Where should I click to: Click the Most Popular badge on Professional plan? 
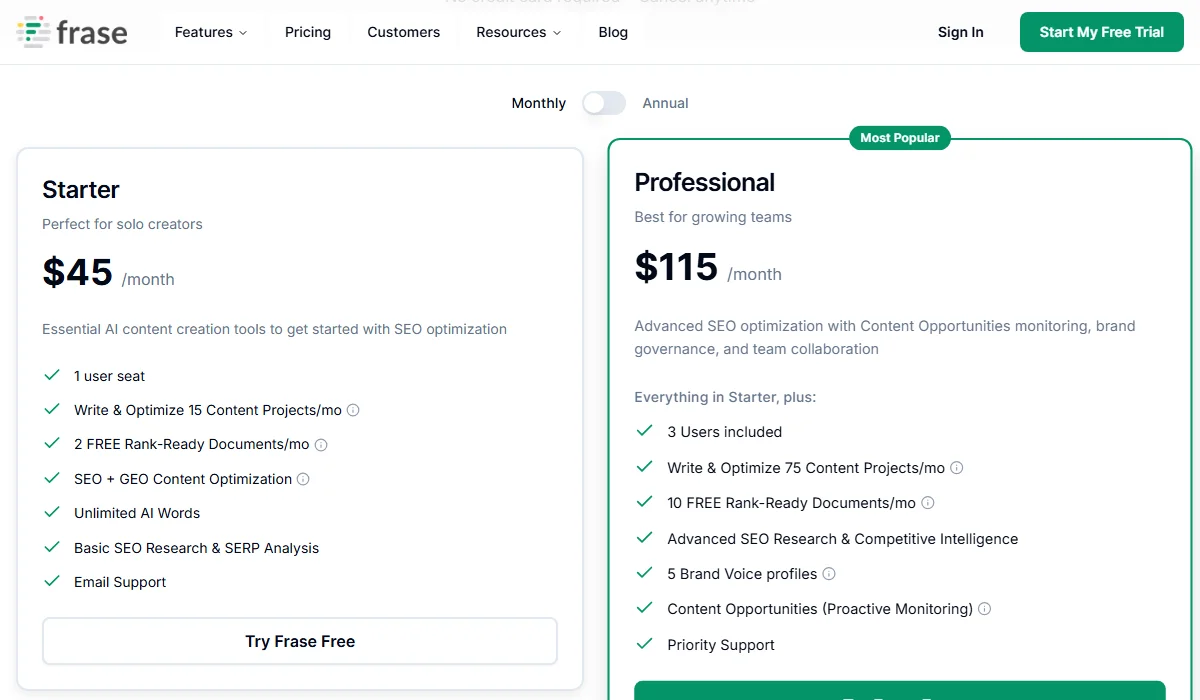click(899, 137)
